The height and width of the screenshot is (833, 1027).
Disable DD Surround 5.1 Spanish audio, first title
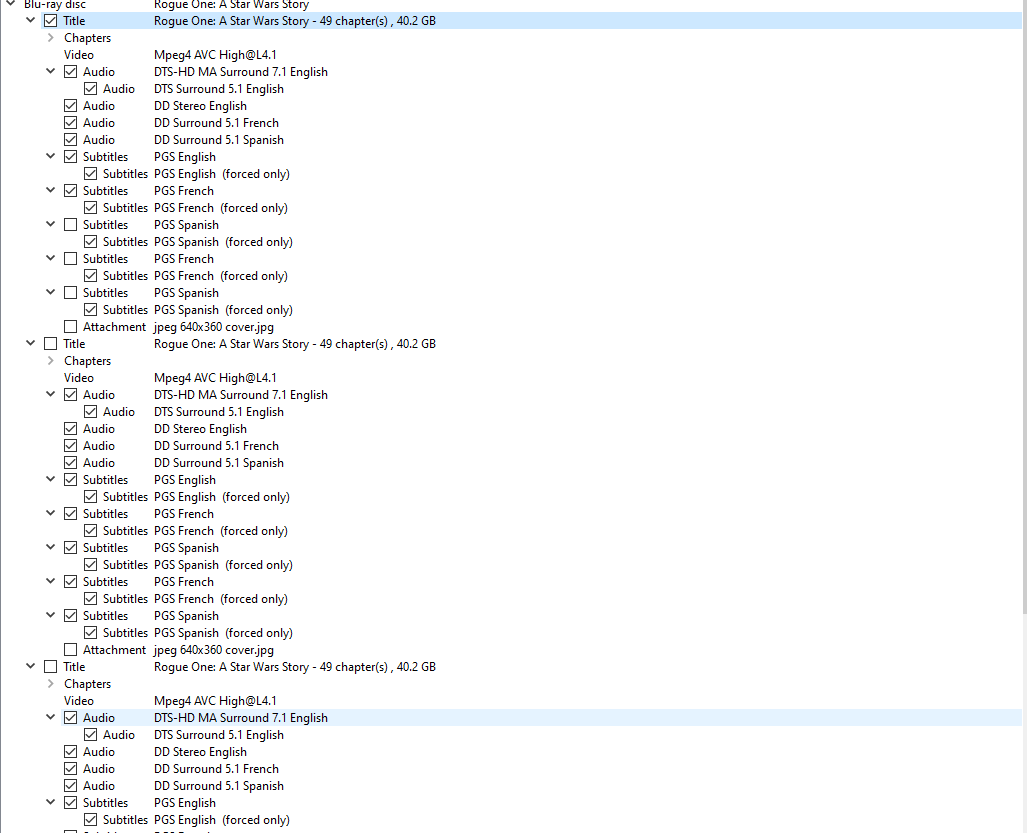pos(71,140)
